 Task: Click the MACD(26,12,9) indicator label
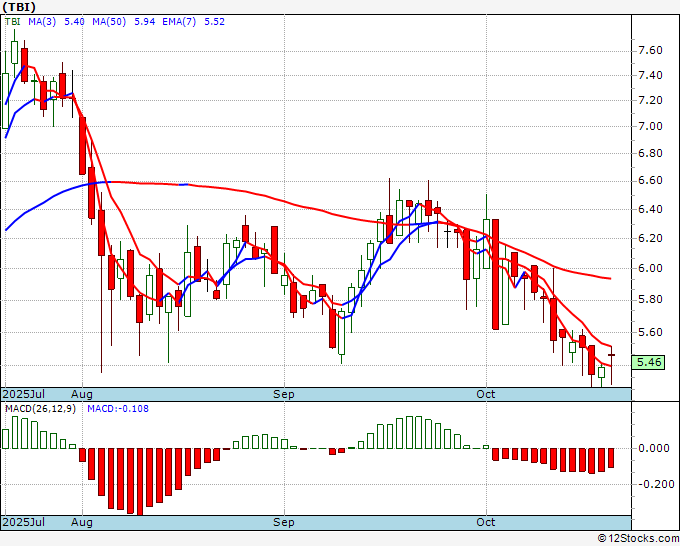tap(40, 409)
